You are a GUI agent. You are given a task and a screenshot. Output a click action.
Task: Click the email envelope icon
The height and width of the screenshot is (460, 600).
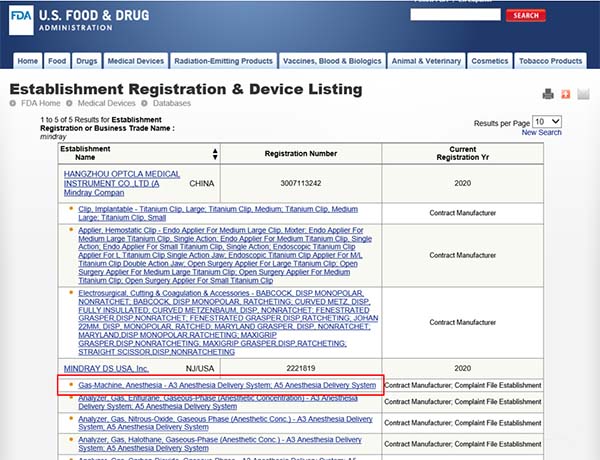click(583, 94)
